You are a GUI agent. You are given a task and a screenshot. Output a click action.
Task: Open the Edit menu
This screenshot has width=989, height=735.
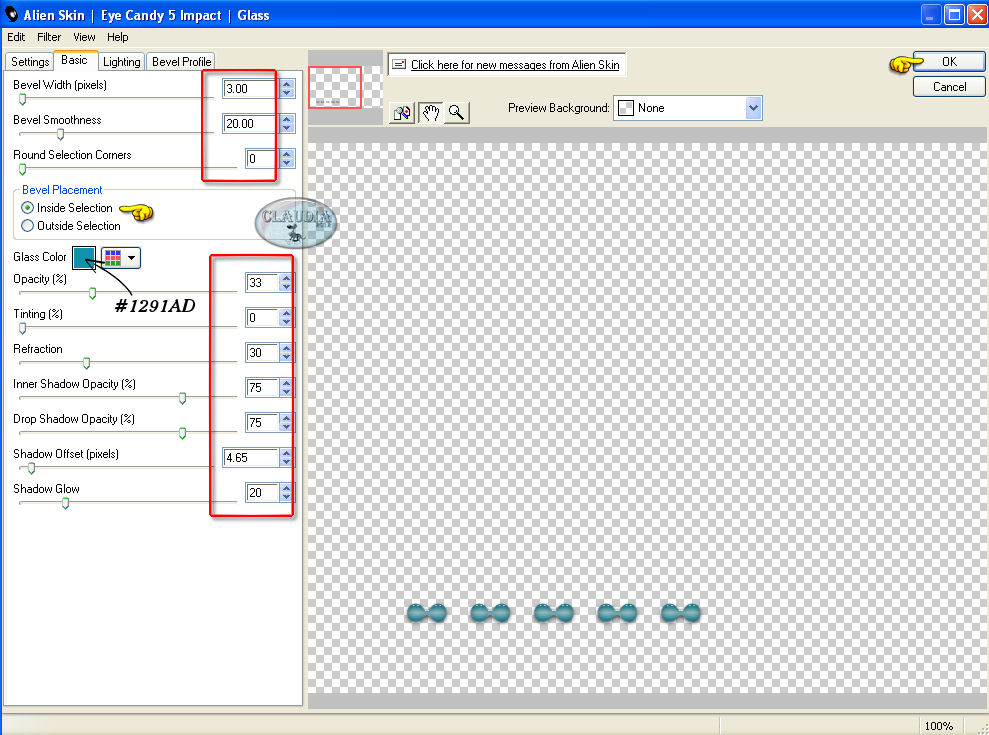16,37
